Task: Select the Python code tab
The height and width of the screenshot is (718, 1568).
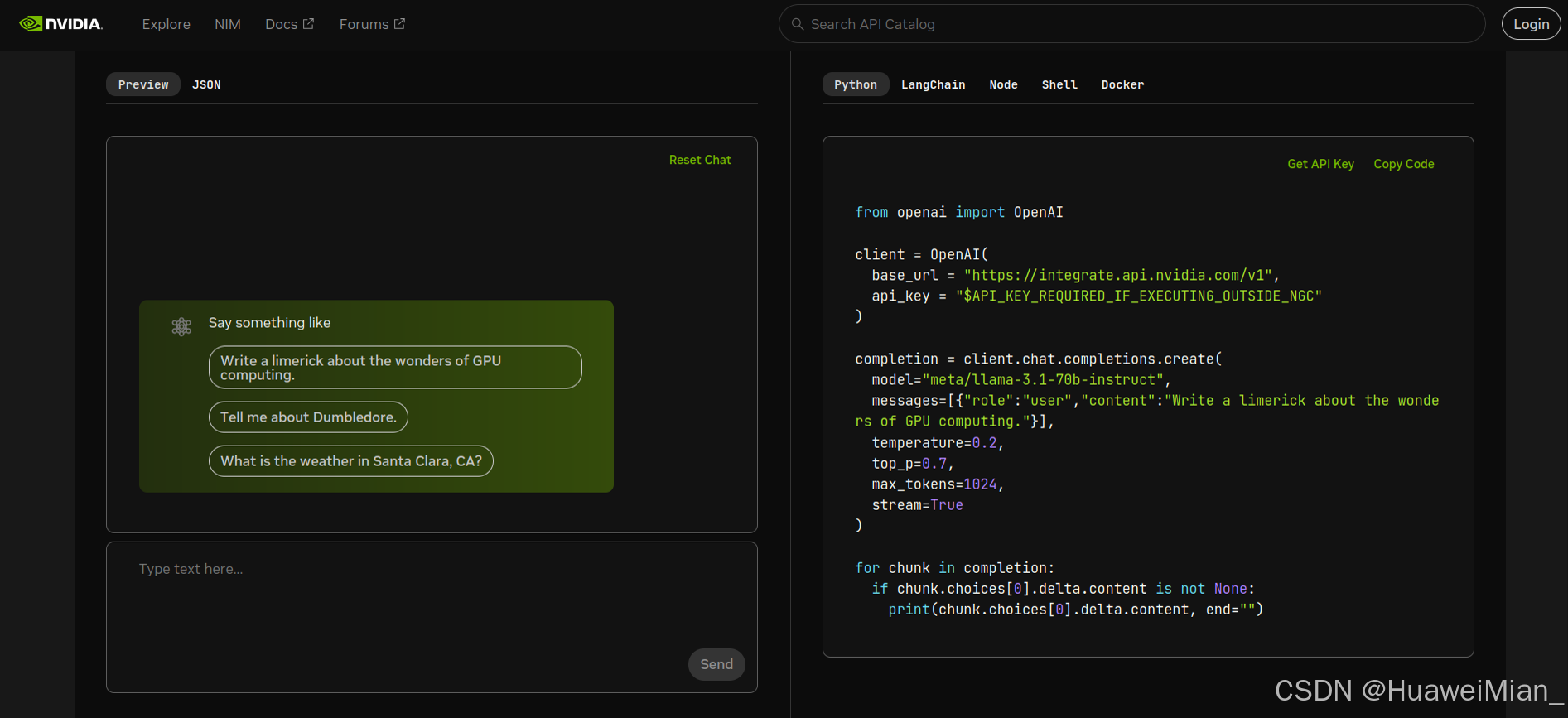Action: [856, 84]
